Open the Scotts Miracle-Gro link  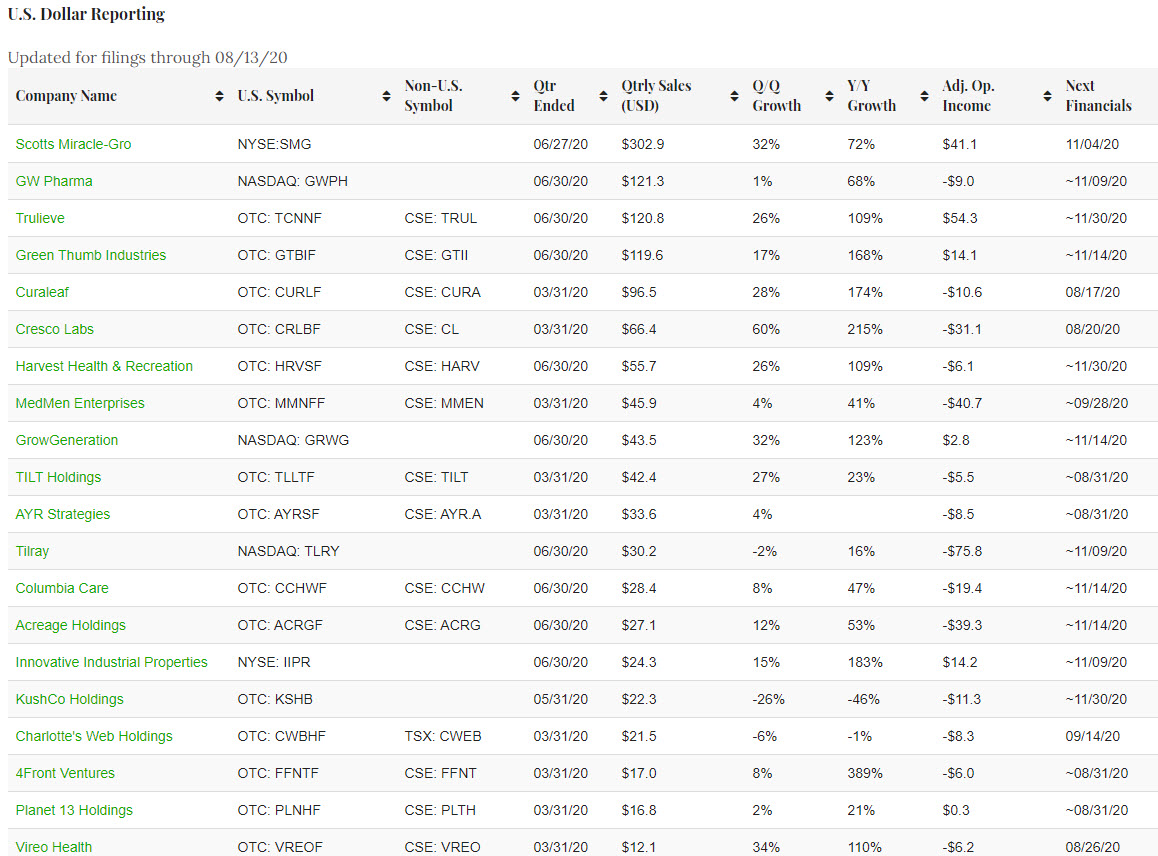pos(73,144)
